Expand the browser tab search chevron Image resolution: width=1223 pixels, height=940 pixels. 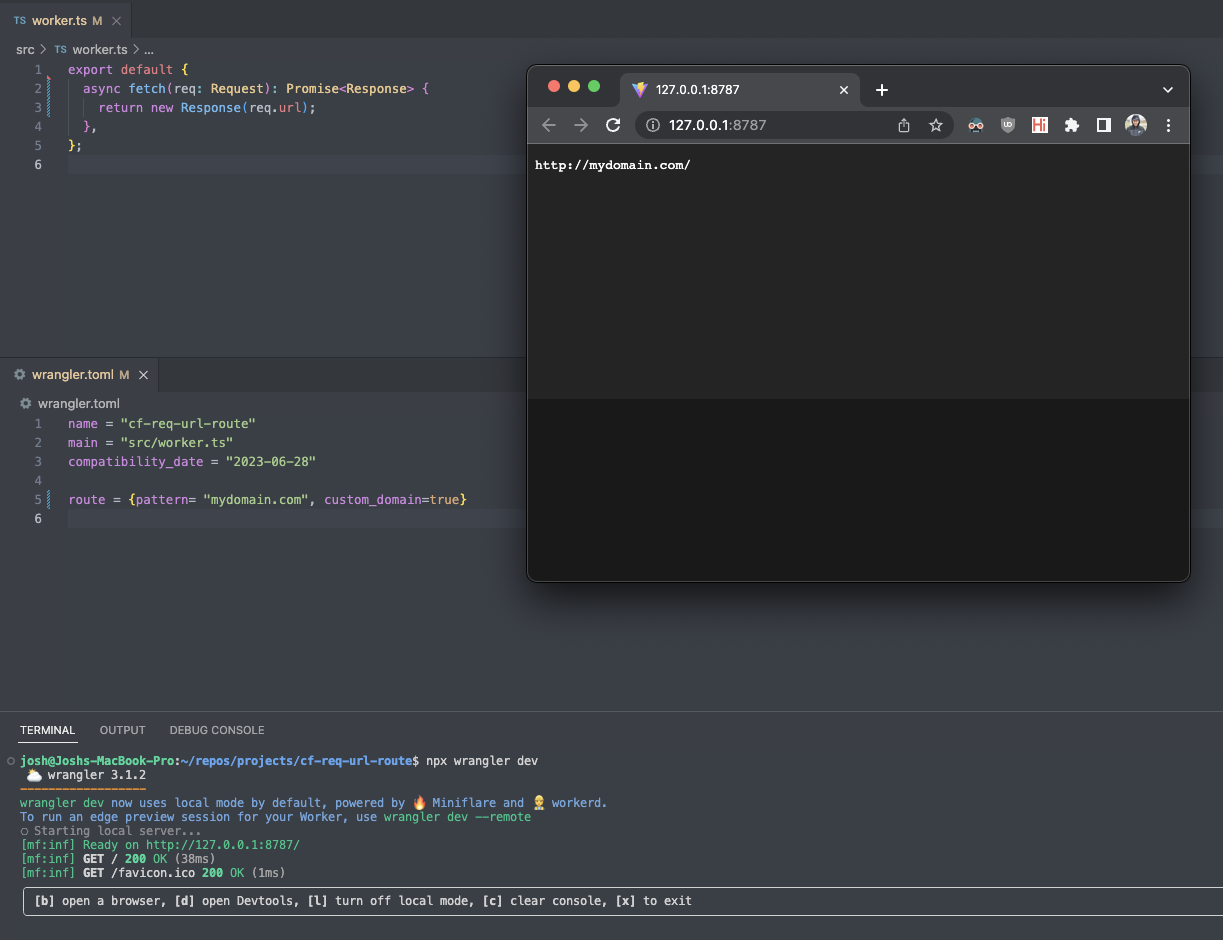[1167, 90]
